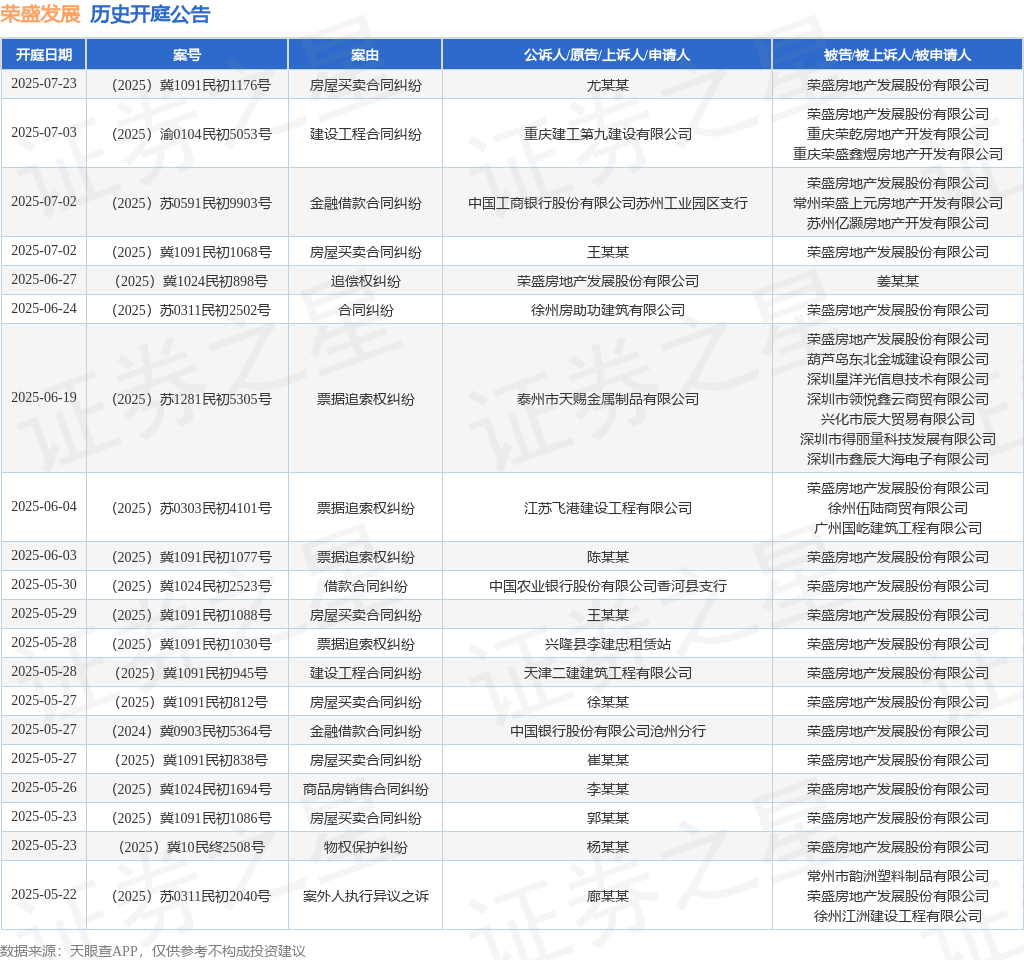Viewport: 1024px width, 960px height.
Task: Select date 2025-05-26
Action: 44,788
